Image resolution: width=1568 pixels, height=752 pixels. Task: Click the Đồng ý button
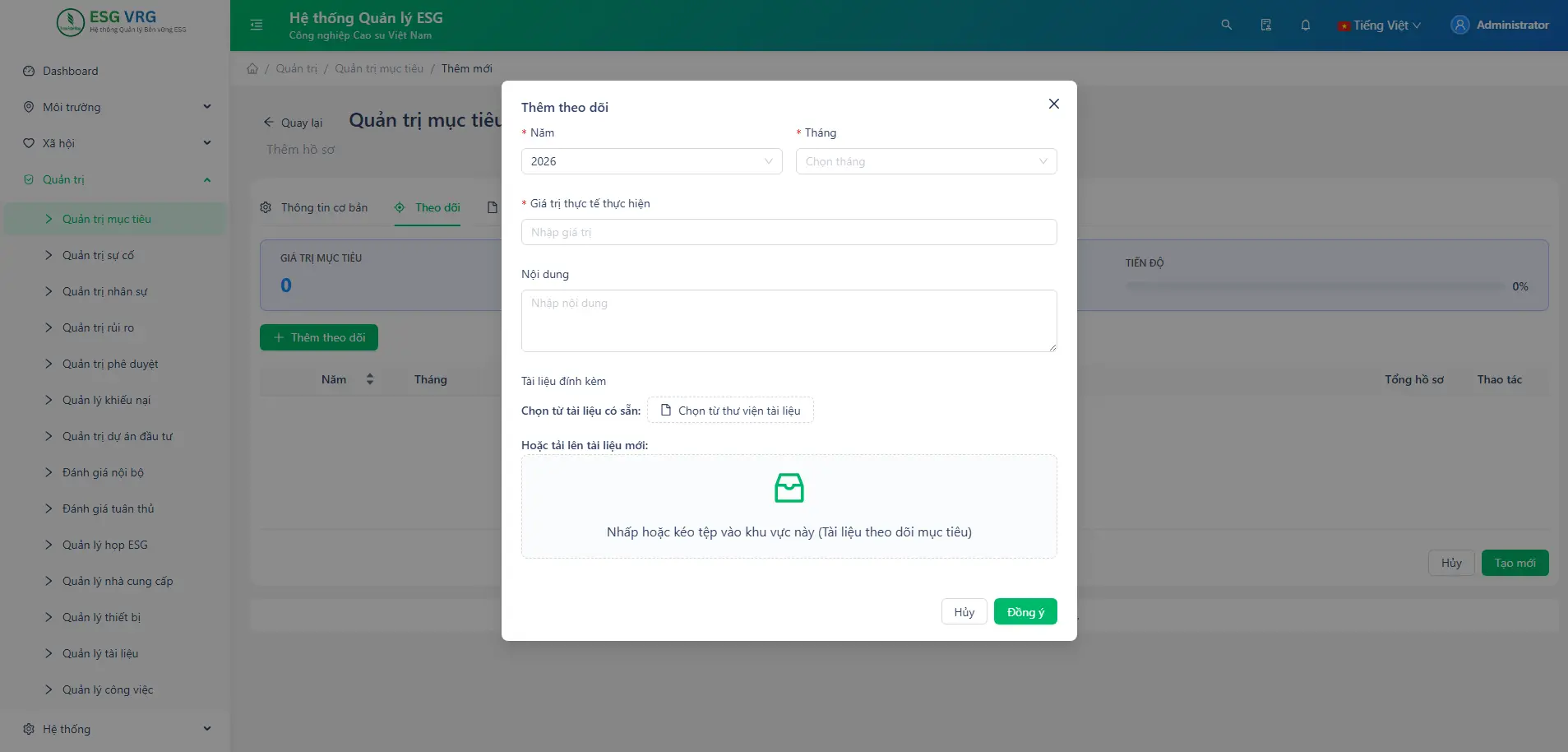click(1025, 611)
